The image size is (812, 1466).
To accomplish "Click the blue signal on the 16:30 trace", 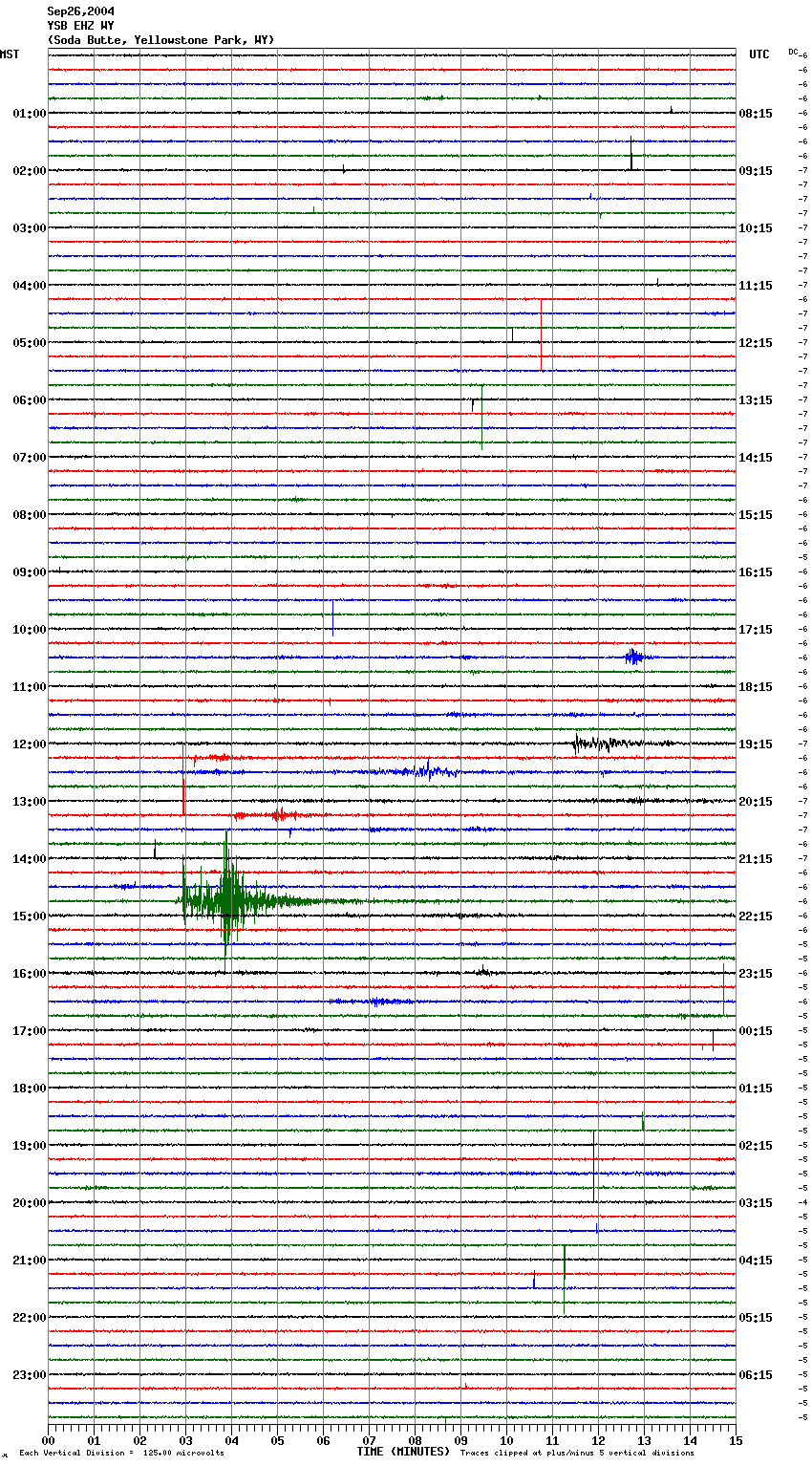I will [377, 1002].
